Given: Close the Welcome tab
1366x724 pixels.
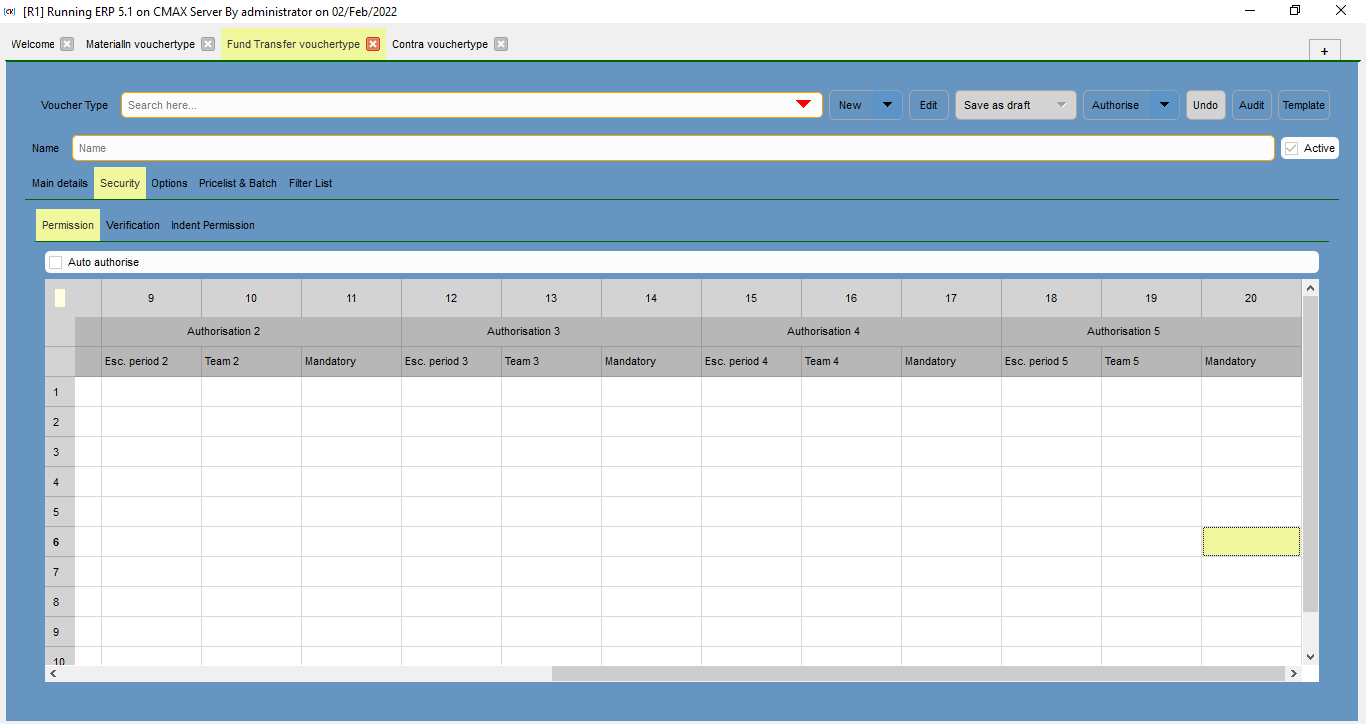Looking at the screenshot, I should 67,44.
